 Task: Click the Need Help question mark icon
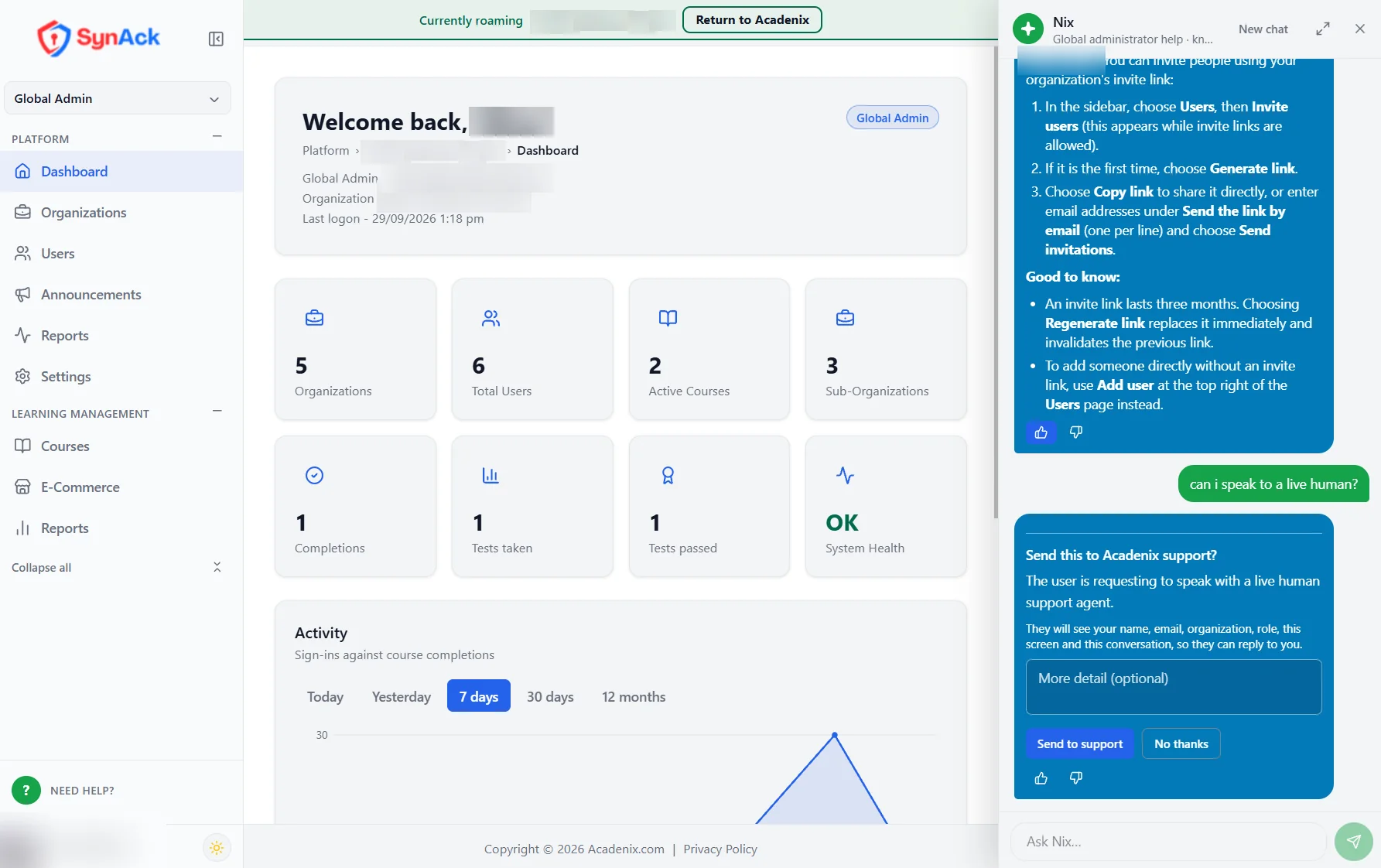[26, 790]
